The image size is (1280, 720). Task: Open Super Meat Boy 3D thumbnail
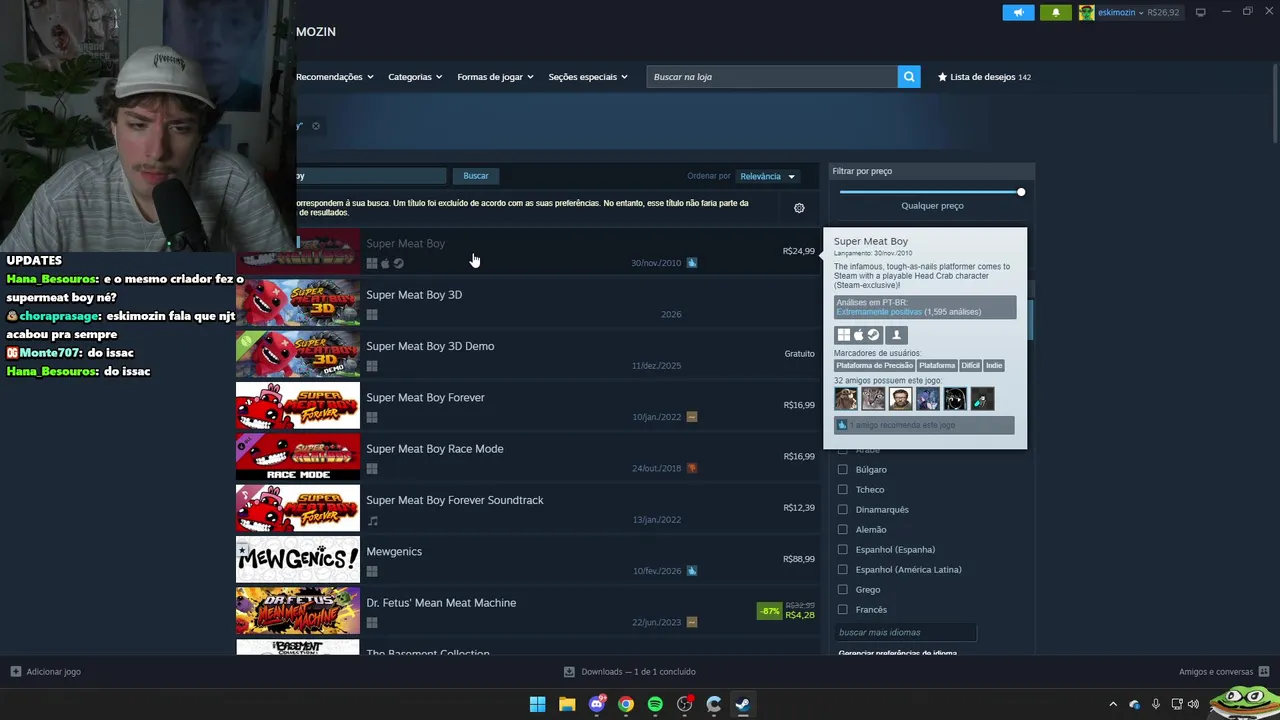(298, 303)
